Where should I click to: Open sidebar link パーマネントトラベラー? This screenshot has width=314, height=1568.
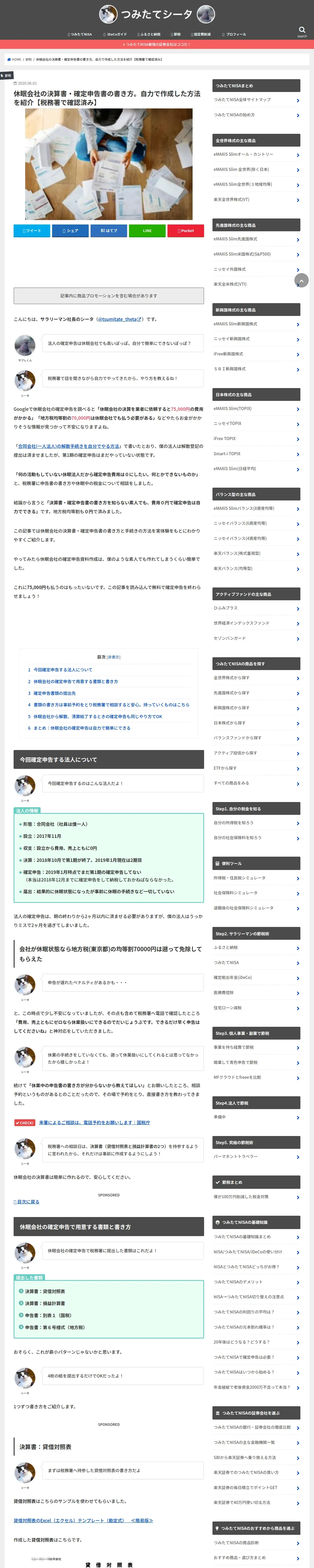(x=235, y=1156)
